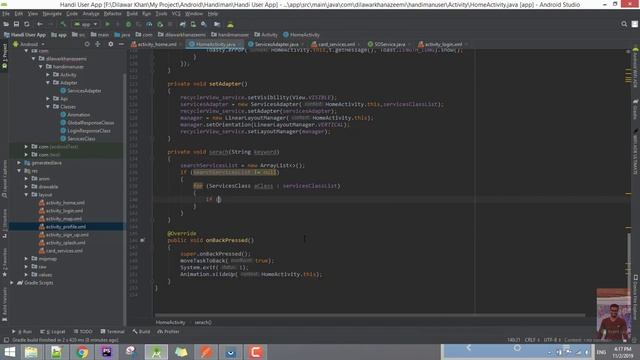Click the Handi User App breadcrumb

[24, 35]
